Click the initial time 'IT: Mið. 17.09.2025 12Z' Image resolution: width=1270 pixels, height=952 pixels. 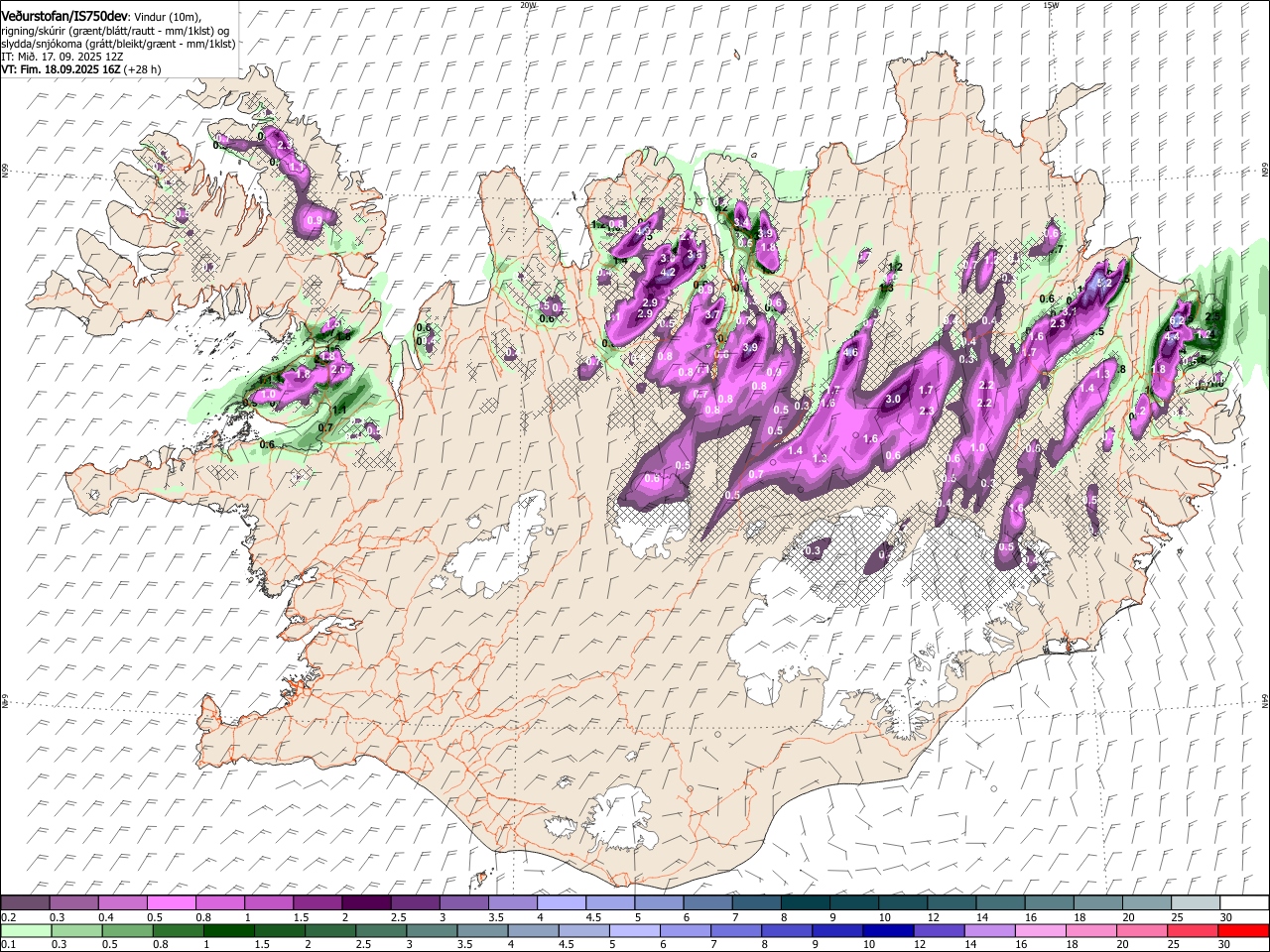(x=63, y=57)
